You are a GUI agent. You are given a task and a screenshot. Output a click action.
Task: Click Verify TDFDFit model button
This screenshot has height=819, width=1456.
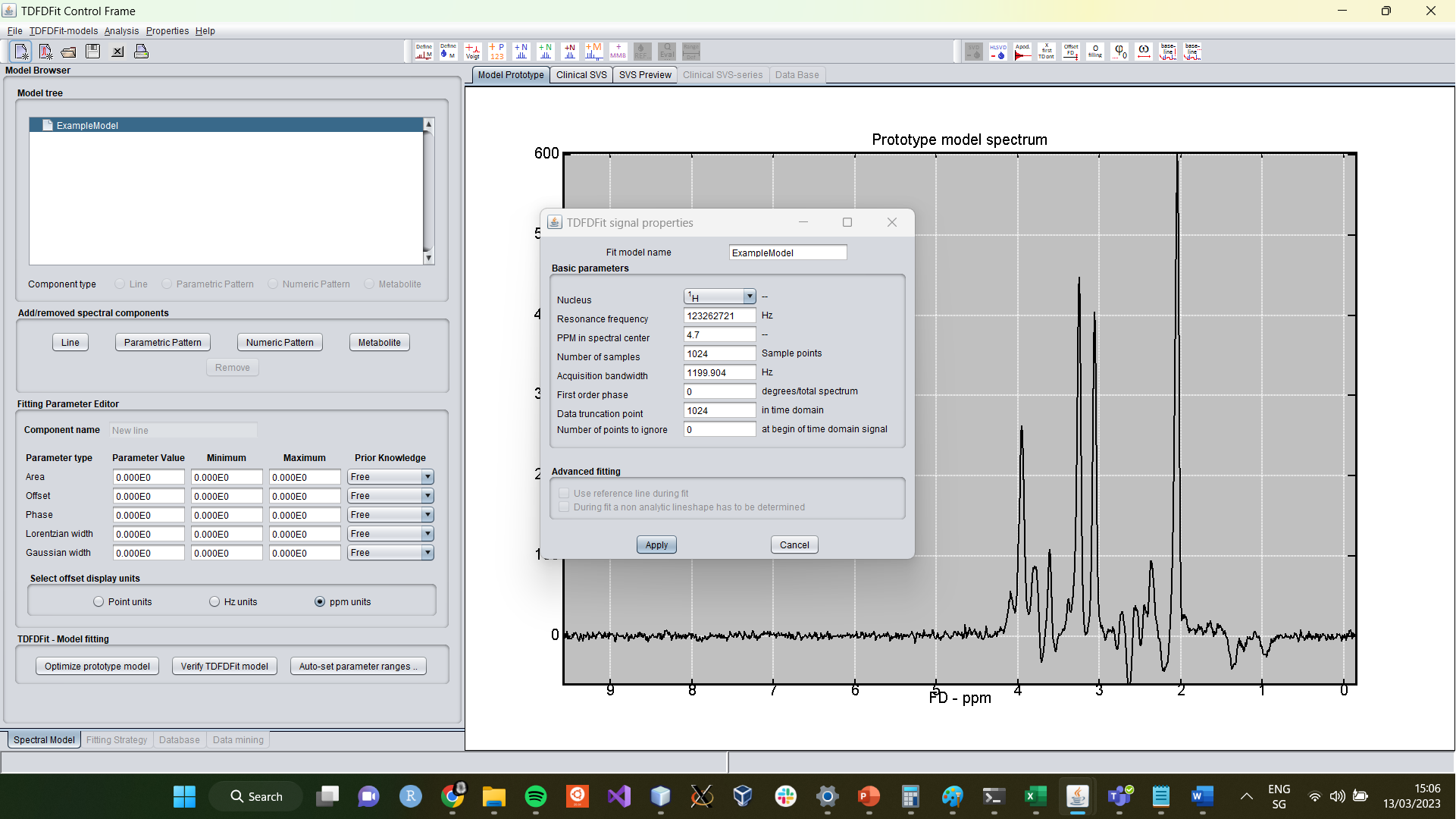pyautogui.click(x=224, y=667)
